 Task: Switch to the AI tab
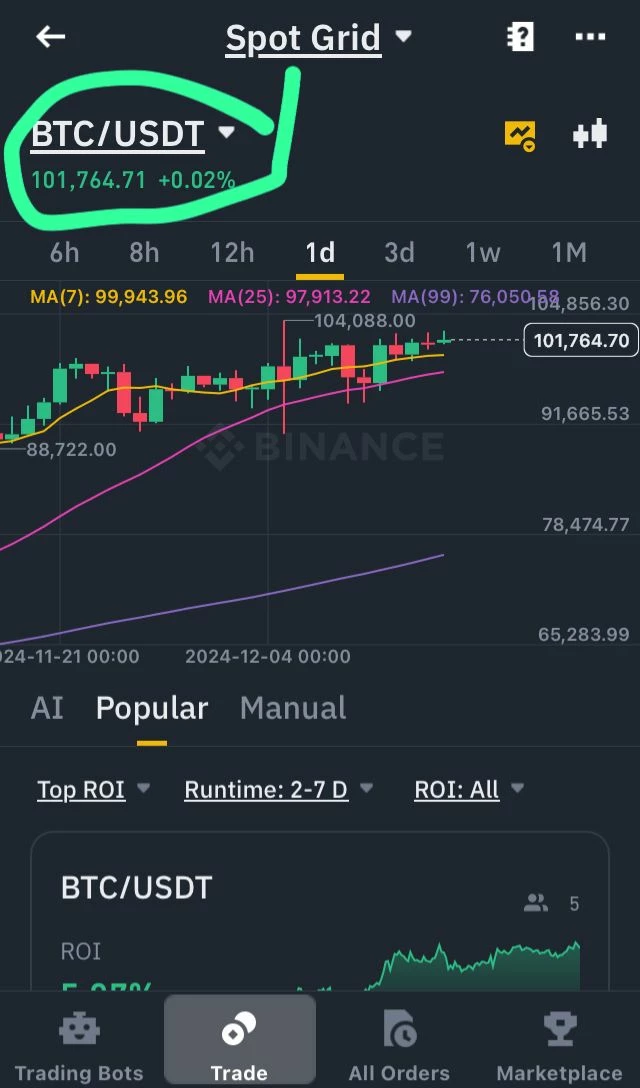tap(47, 708)
